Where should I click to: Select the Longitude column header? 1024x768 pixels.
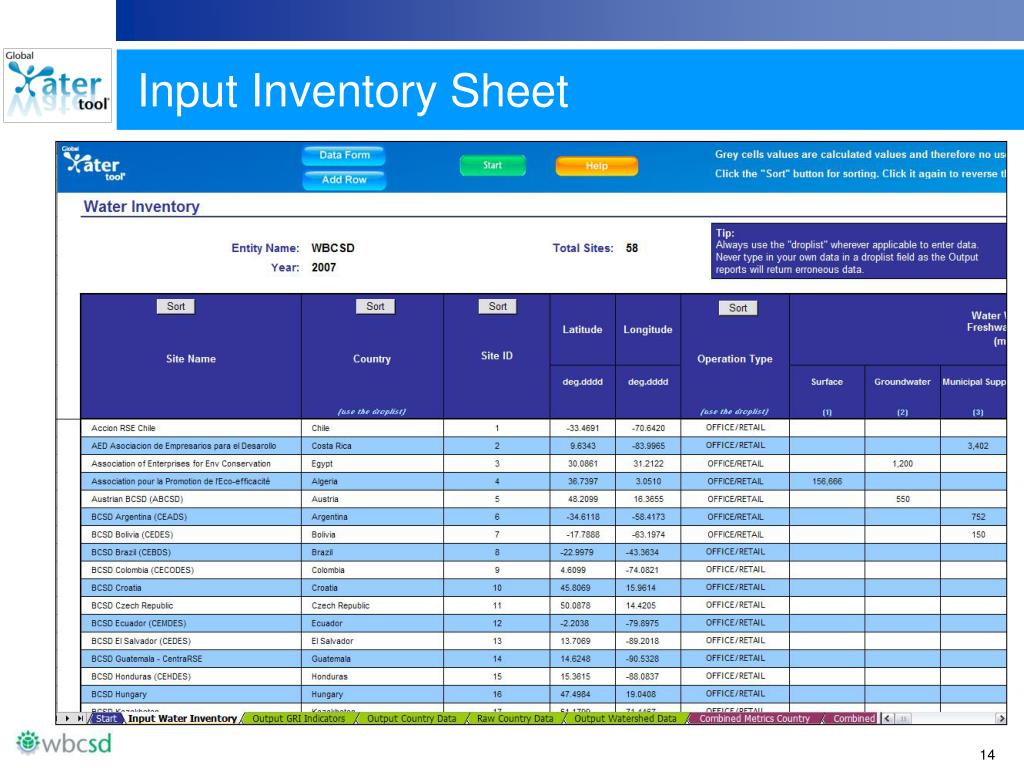[648, 330]
